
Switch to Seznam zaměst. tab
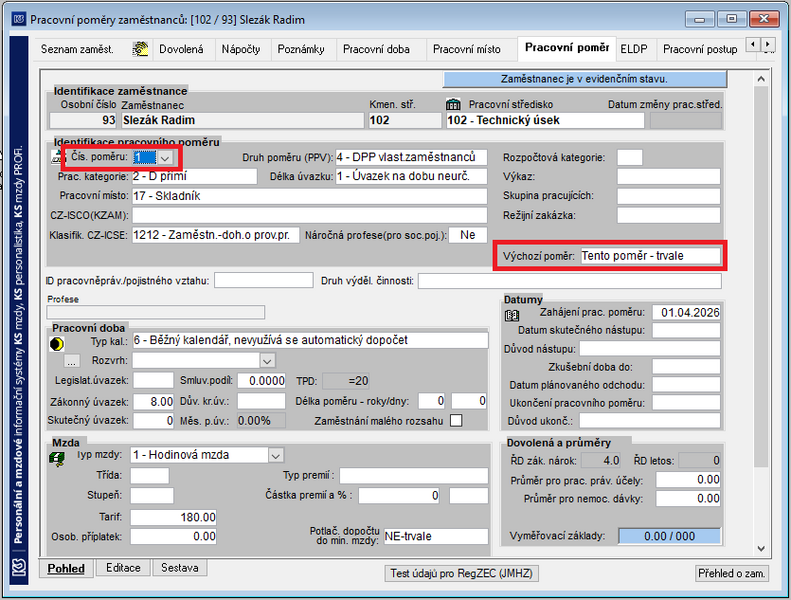[77, 49]
